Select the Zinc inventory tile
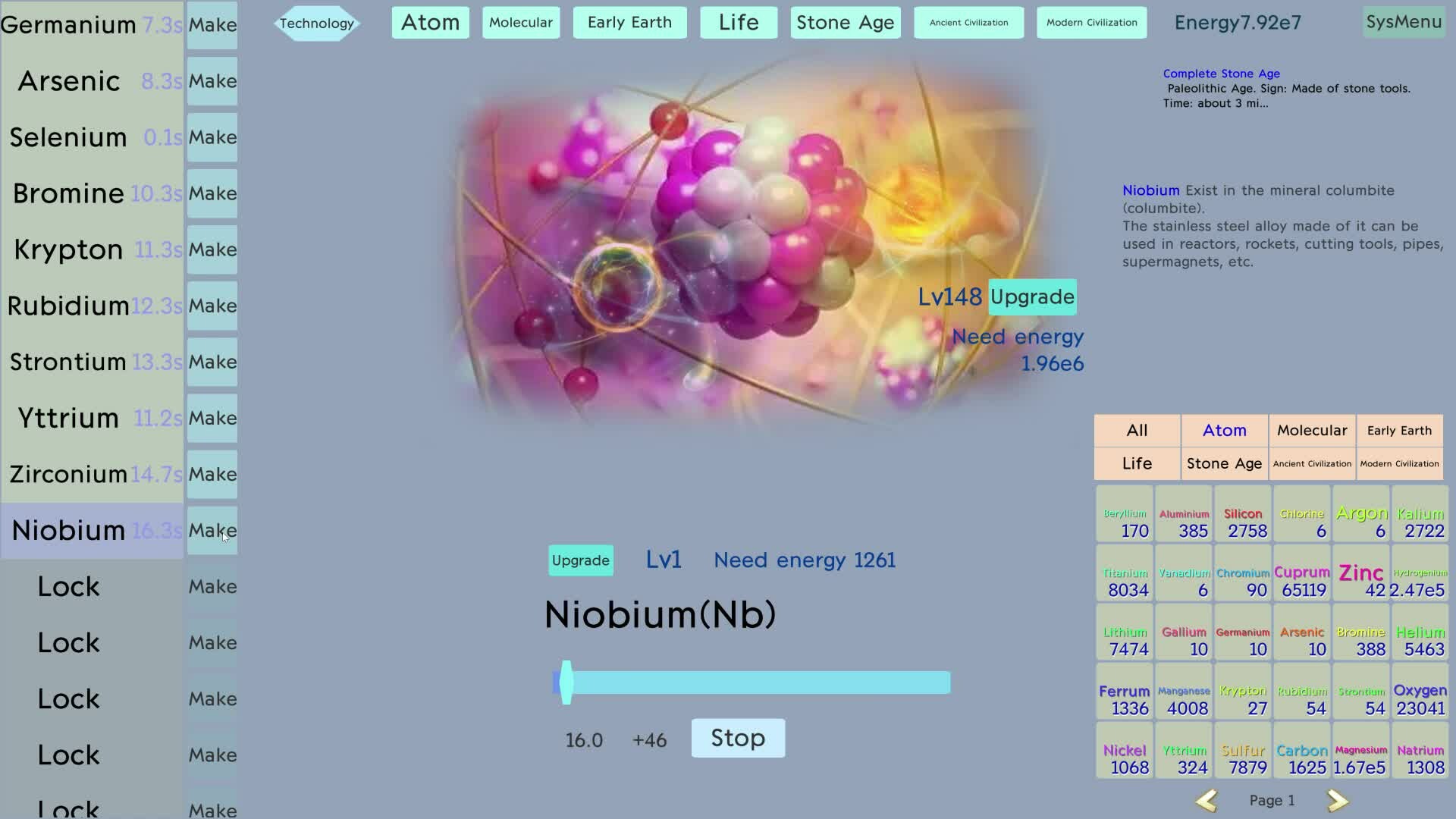Screen dimensions: 1456x819 (x=1361, y=580)
